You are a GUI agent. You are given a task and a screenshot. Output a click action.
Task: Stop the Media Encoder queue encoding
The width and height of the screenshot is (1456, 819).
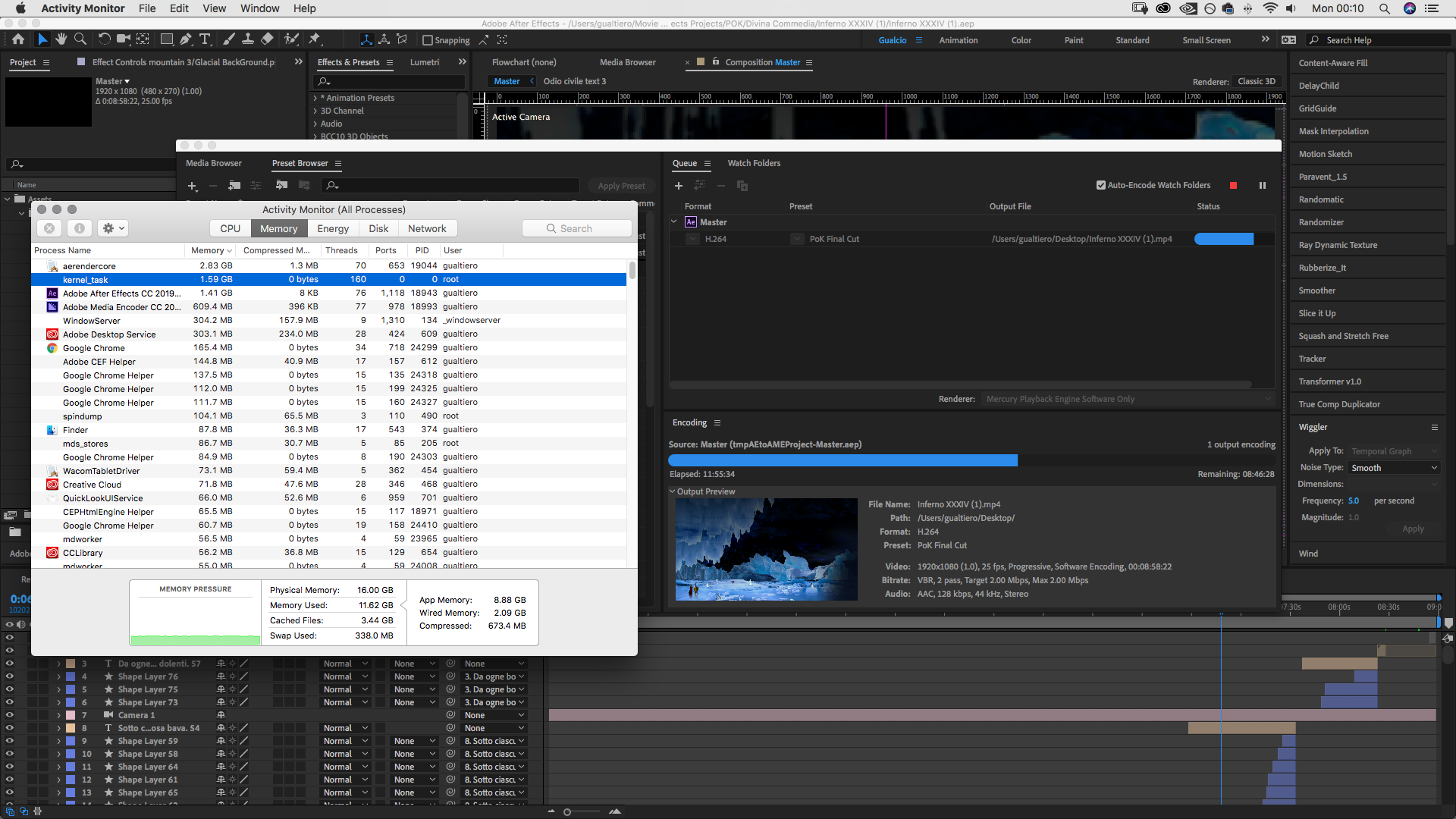[x=1234, y=185]
